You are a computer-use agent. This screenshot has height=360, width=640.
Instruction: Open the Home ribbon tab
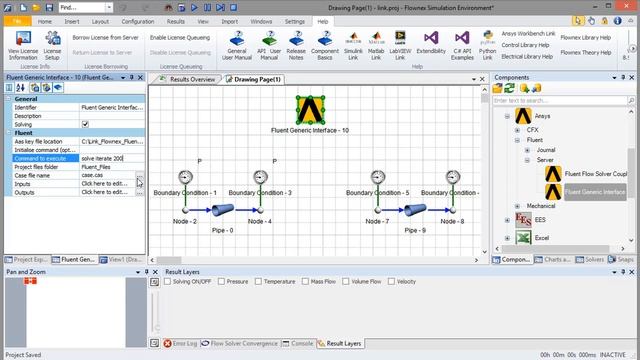pyautogui.click(x=44, y=21)
